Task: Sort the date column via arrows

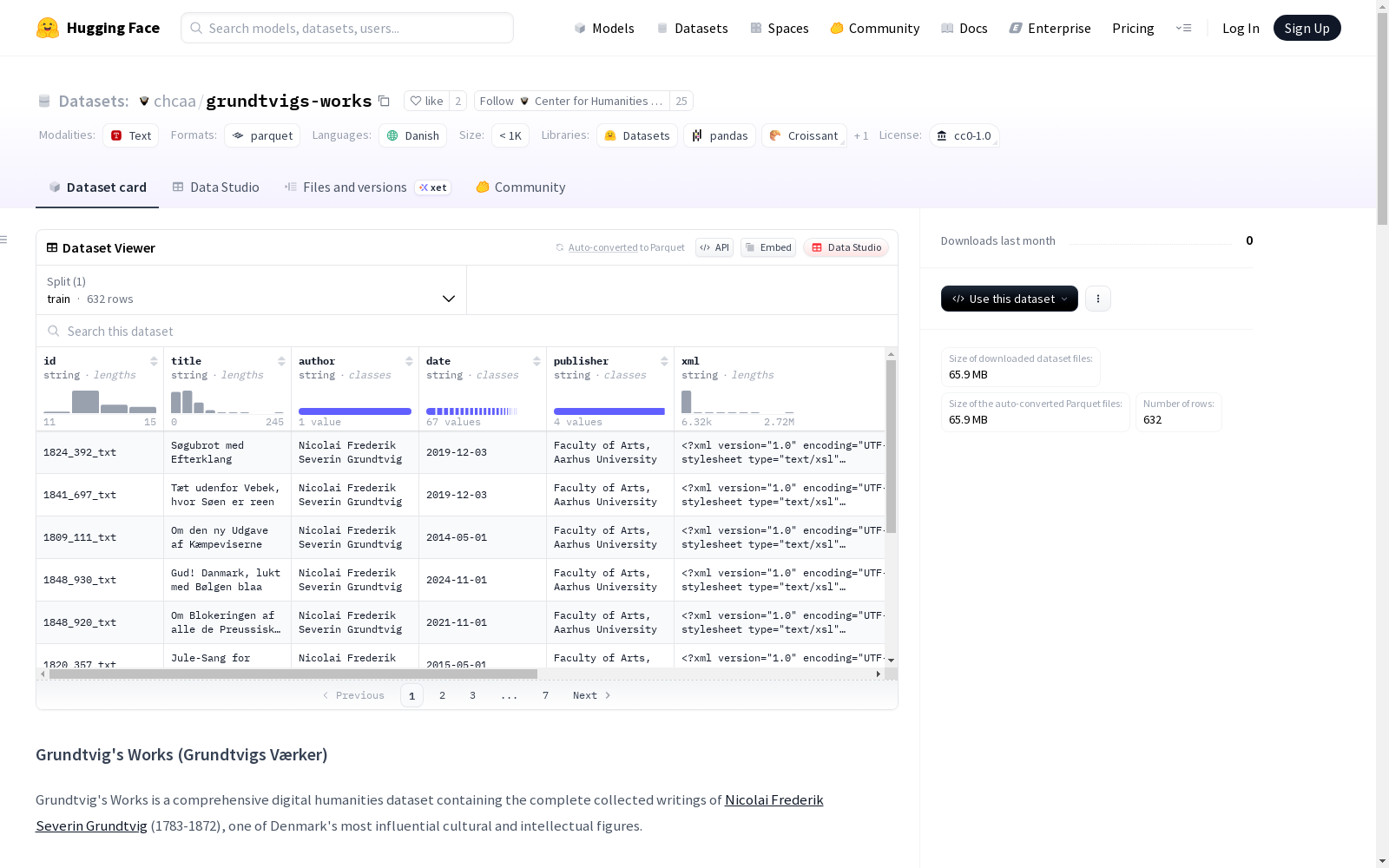Action: pyautogui.click(x=537, y=361)
